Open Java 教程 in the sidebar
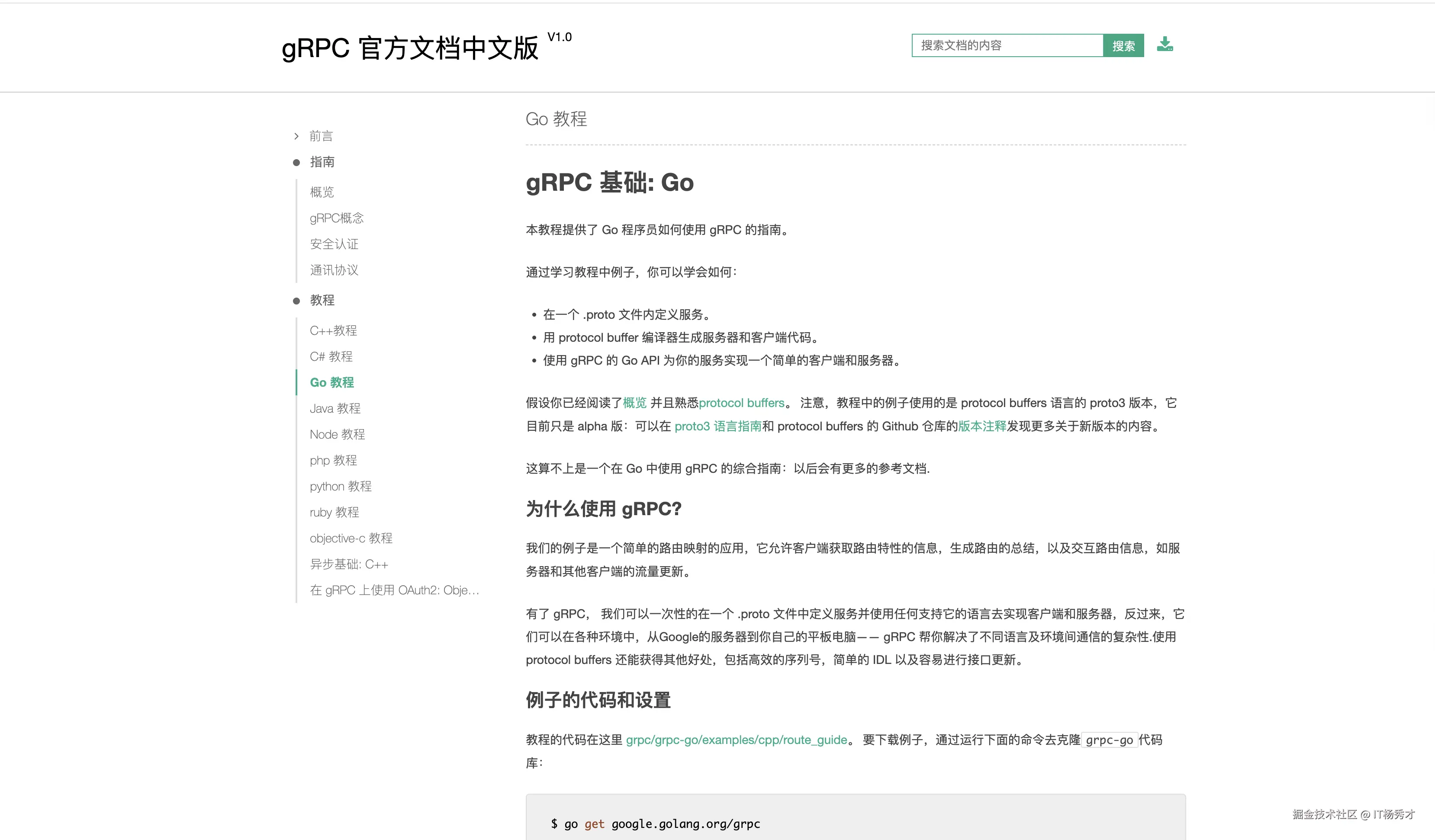 [335, 409]
